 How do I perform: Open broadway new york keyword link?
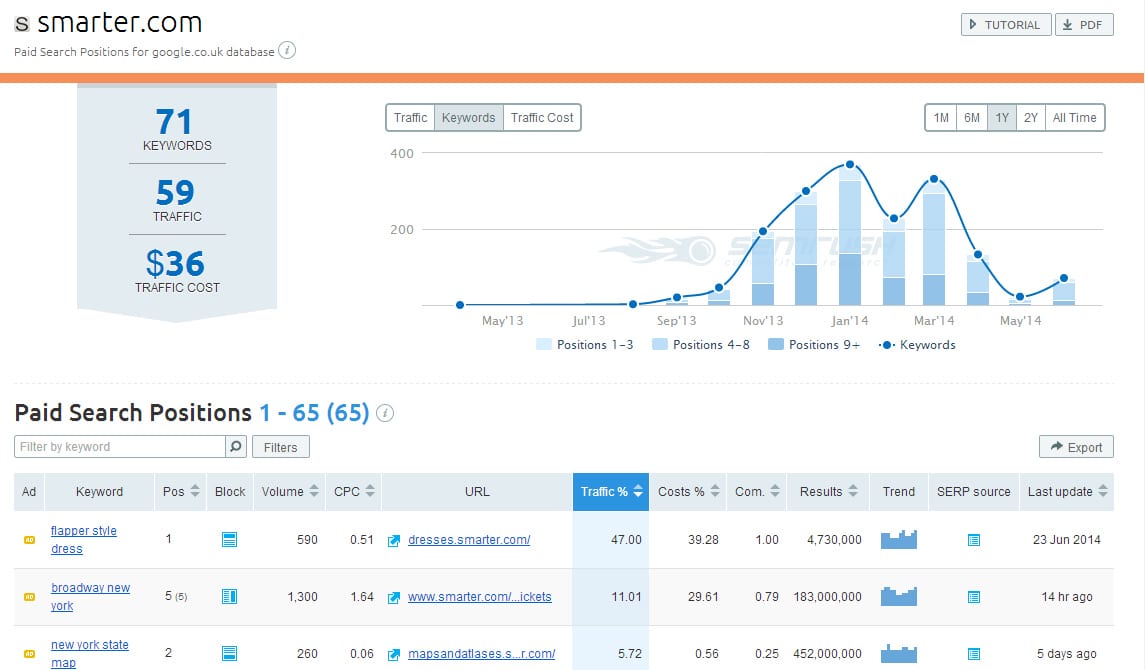click(90, 596)
